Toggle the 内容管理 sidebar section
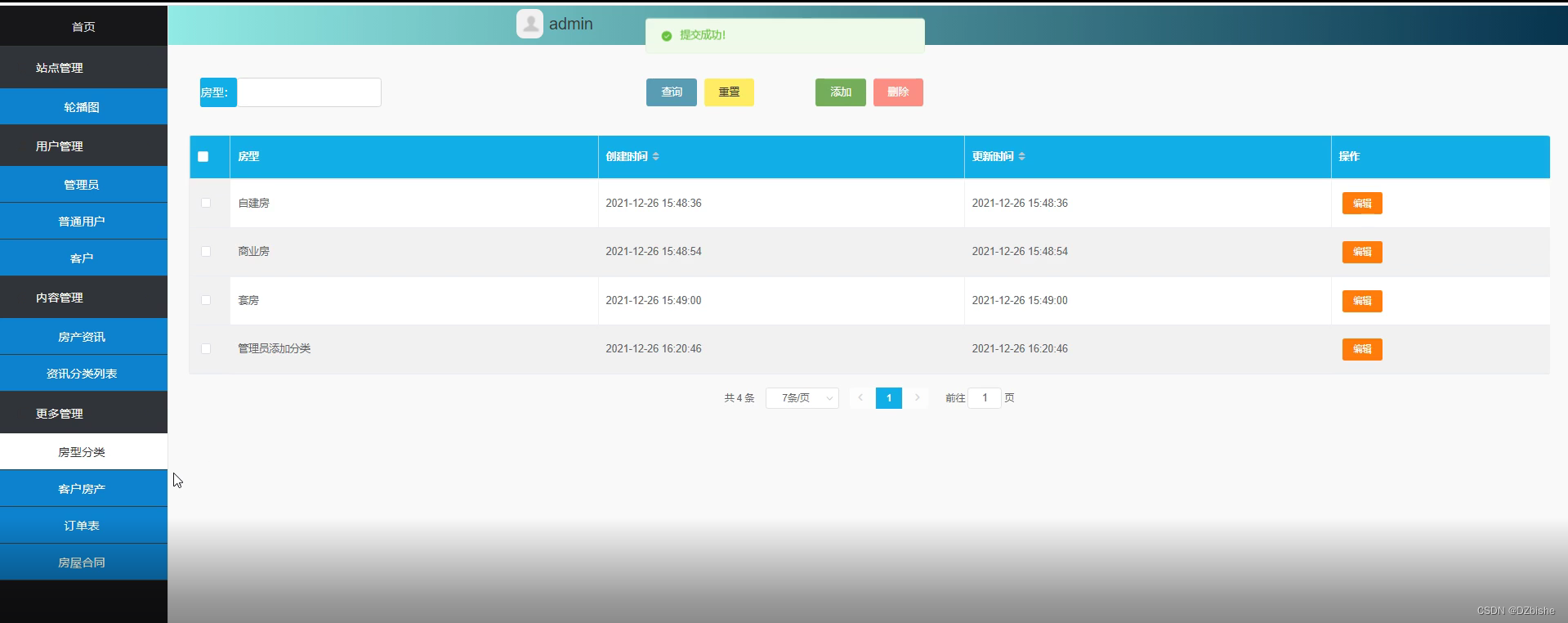The image size is (1568, 623). (x=83, y=297)
